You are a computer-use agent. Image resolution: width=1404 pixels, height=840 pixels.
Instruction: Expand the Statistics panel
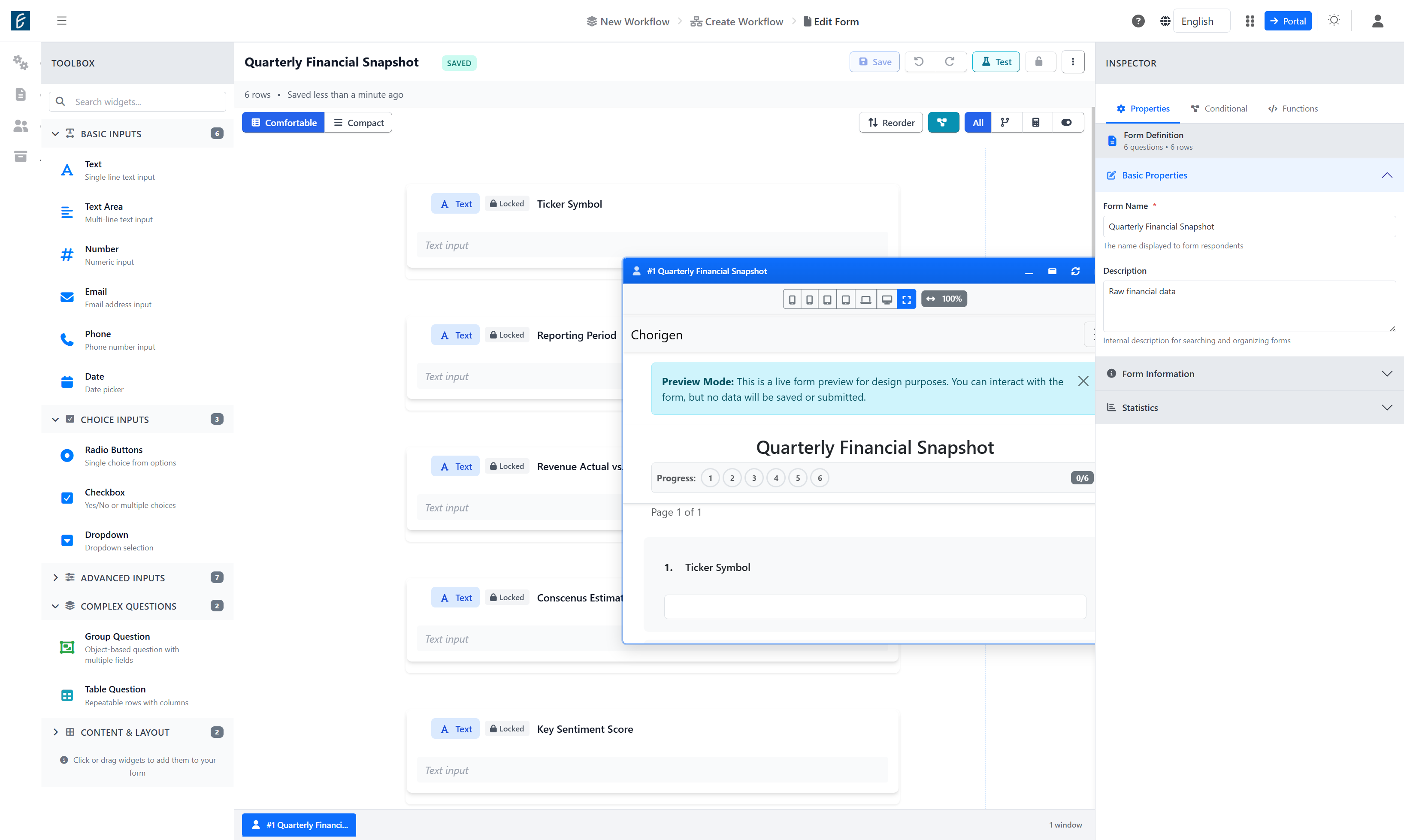point(1250,408)
